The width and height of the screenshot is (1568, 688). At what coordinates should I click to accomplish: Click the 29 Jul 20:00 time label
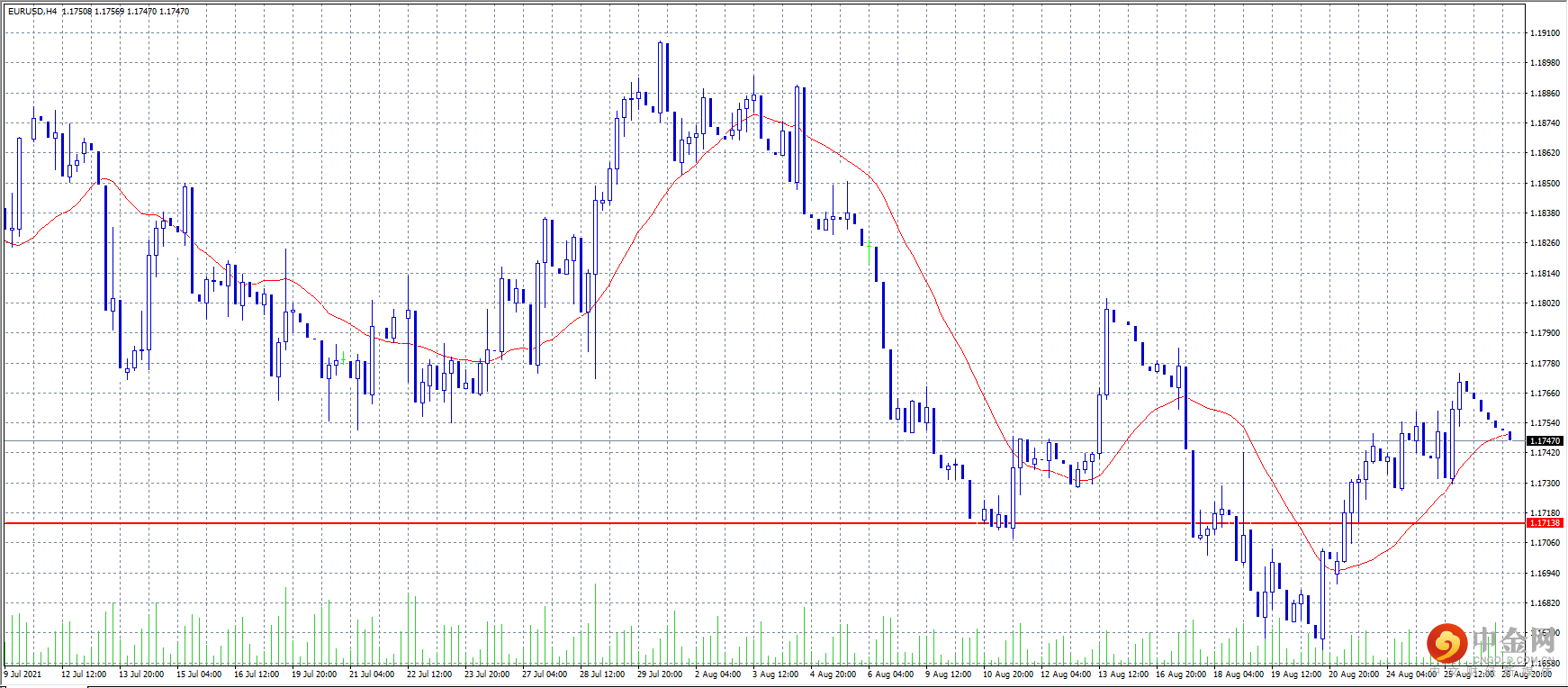(x=660, y=674)
